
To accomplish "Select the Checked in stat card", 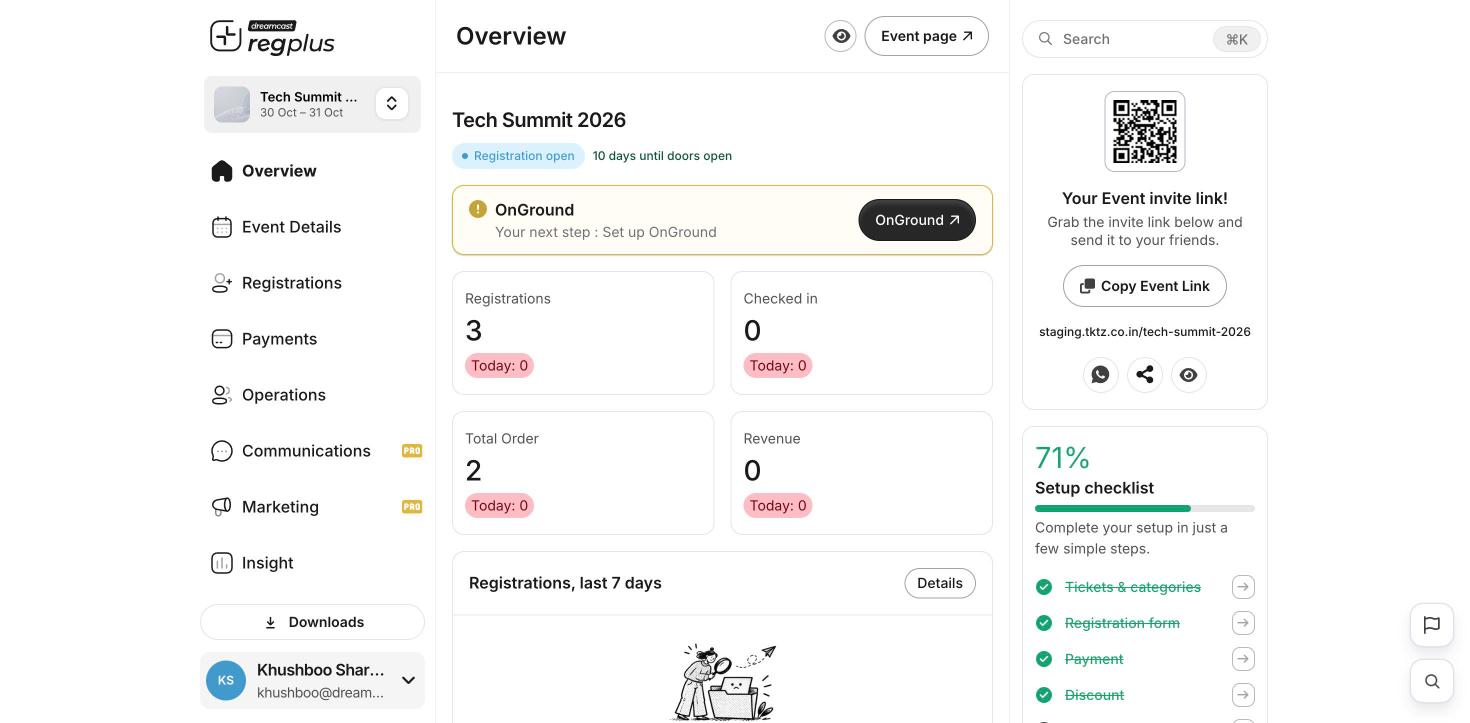I will coord(862,333).
